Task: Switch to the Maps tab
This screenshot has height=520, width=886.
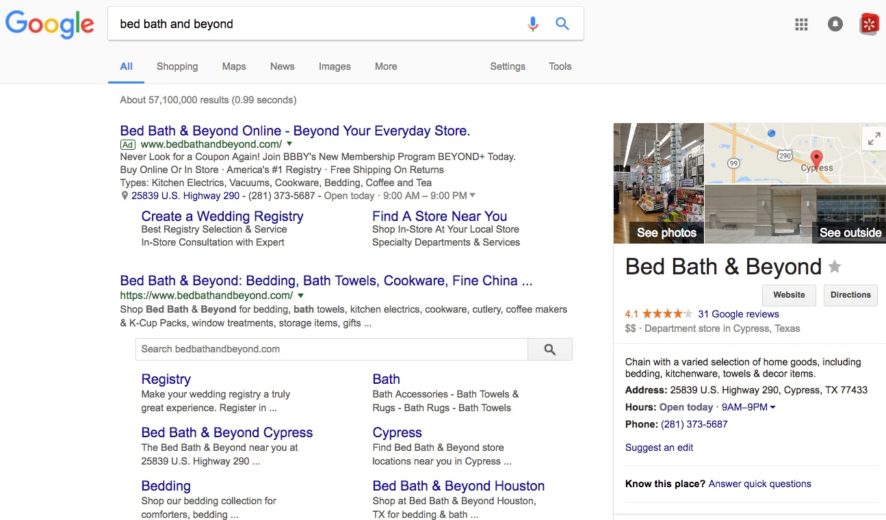Action: [234, 67]
